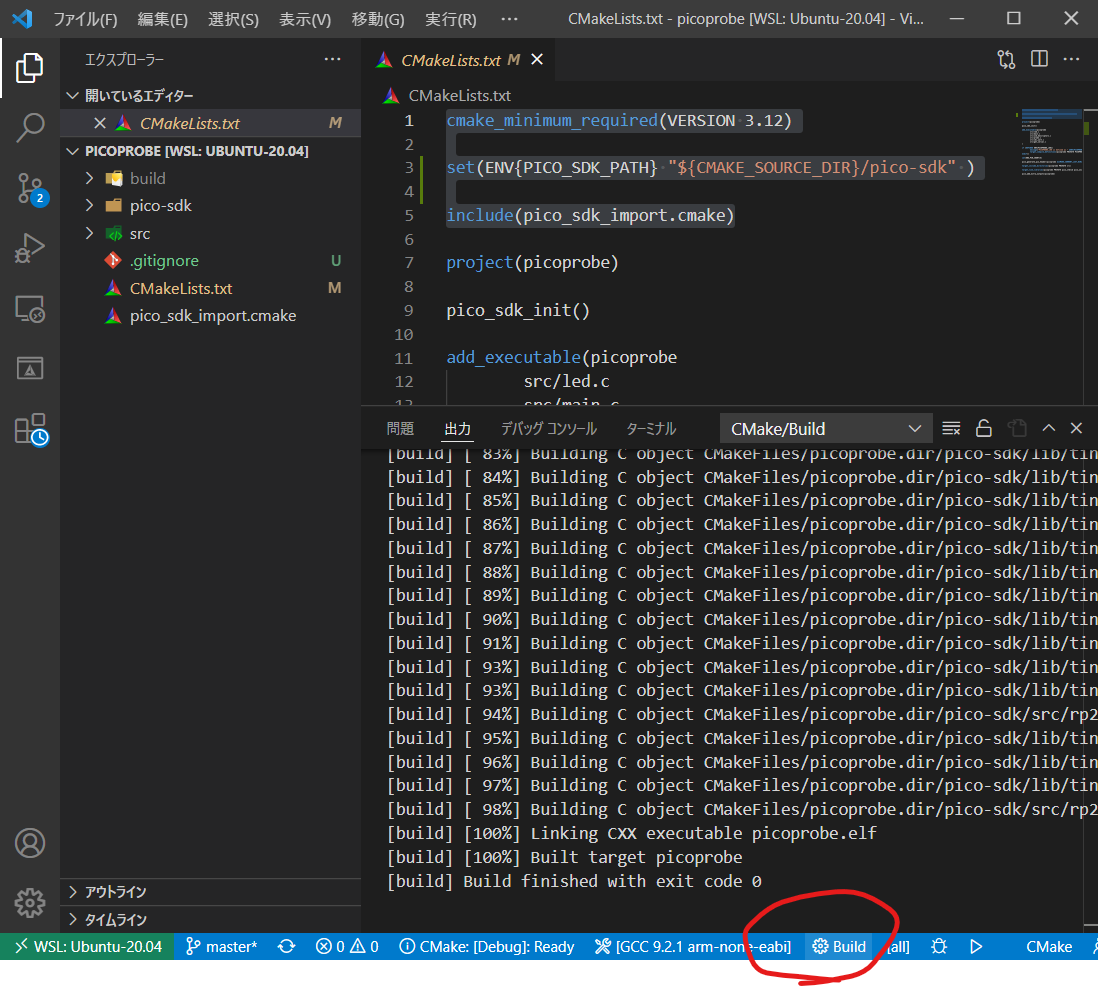Open editor more actions ellipsis
This screenshot has height=986, width=1098.
click(x=1071, y=60)
